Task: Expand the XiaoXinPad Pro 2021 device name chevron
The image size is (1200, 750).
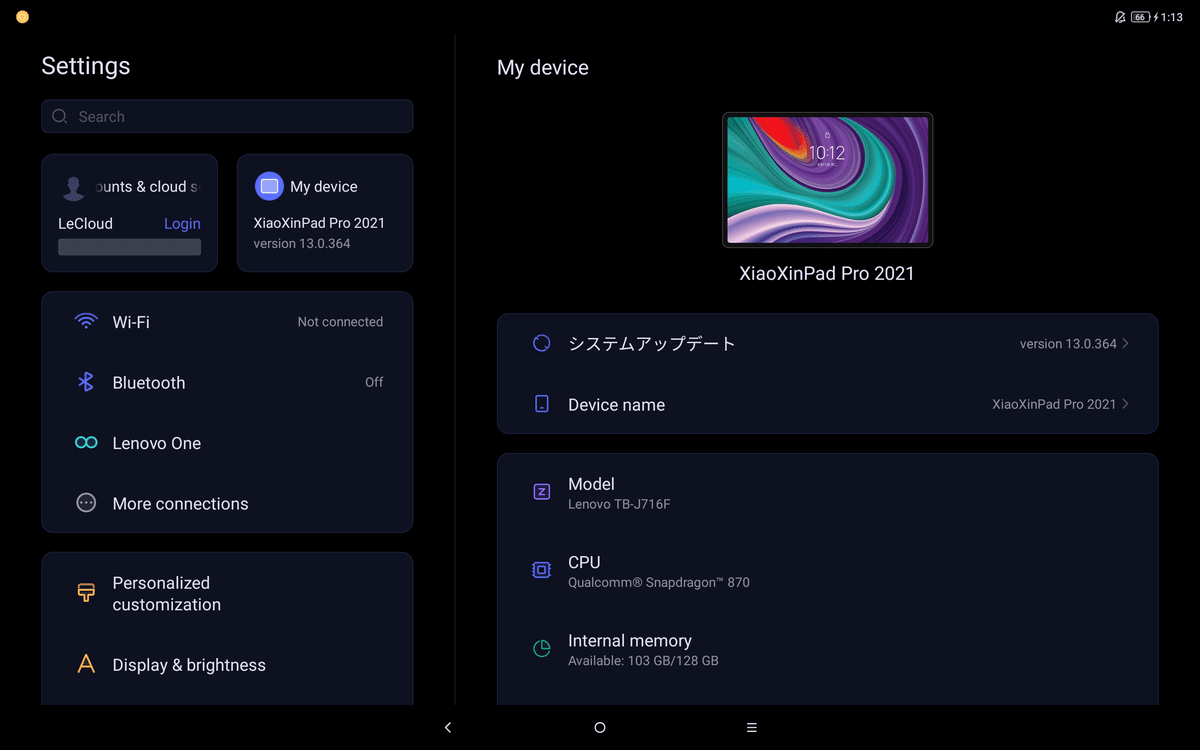Action: pos(1125,404)
